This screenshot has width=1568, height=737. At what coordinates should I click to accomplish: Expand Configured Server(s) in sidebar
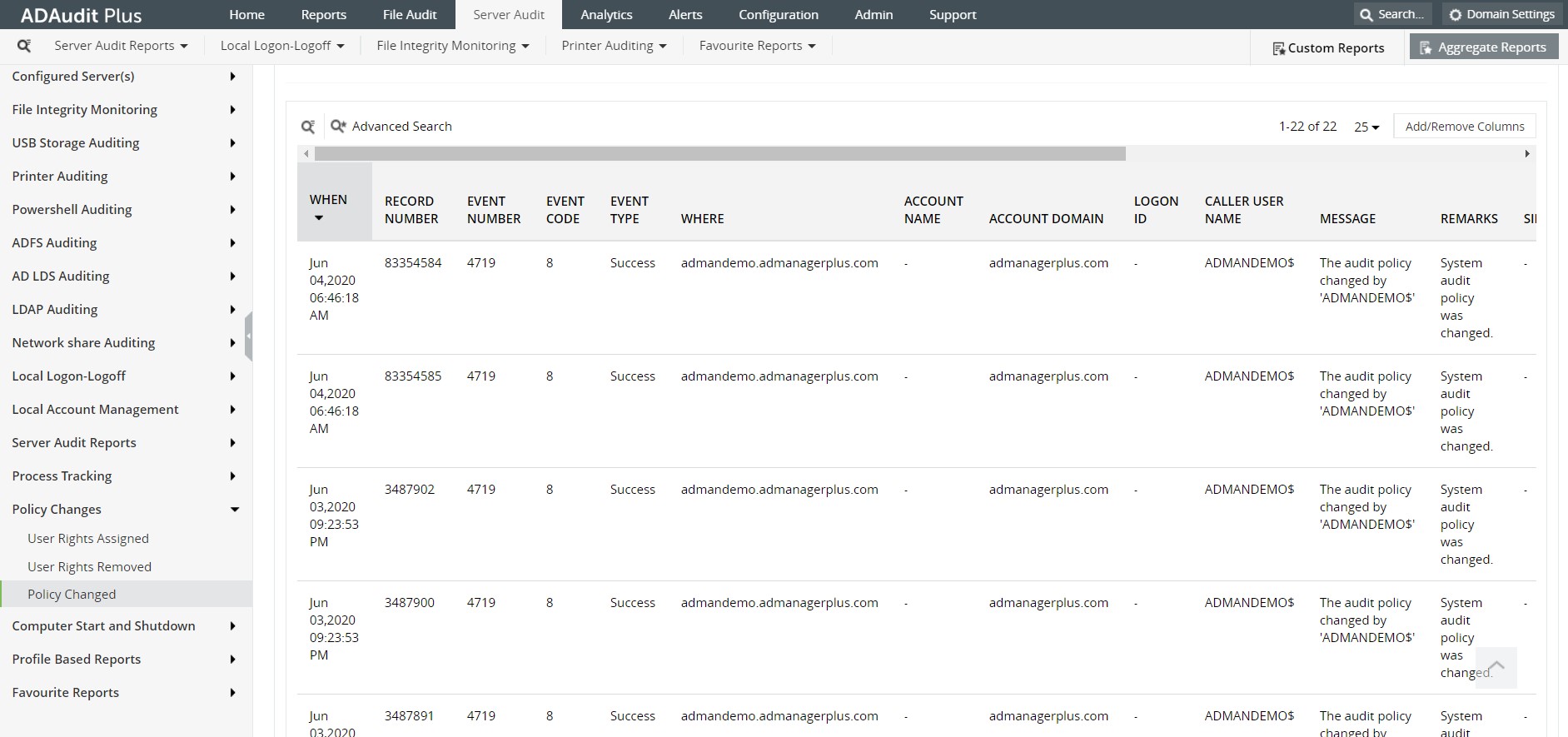click(126, 77)
